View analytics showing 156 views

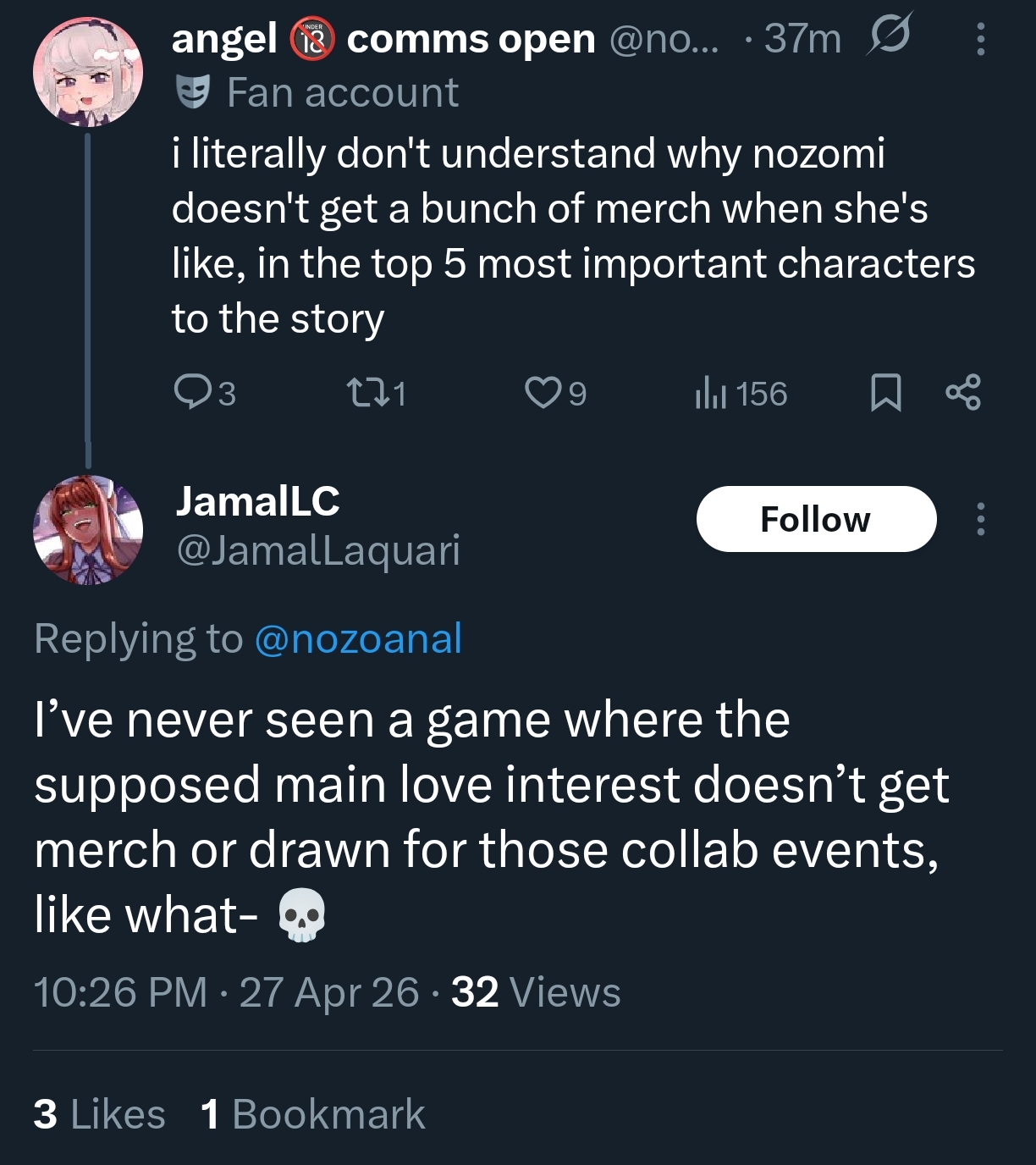click(x=741, y=394)
